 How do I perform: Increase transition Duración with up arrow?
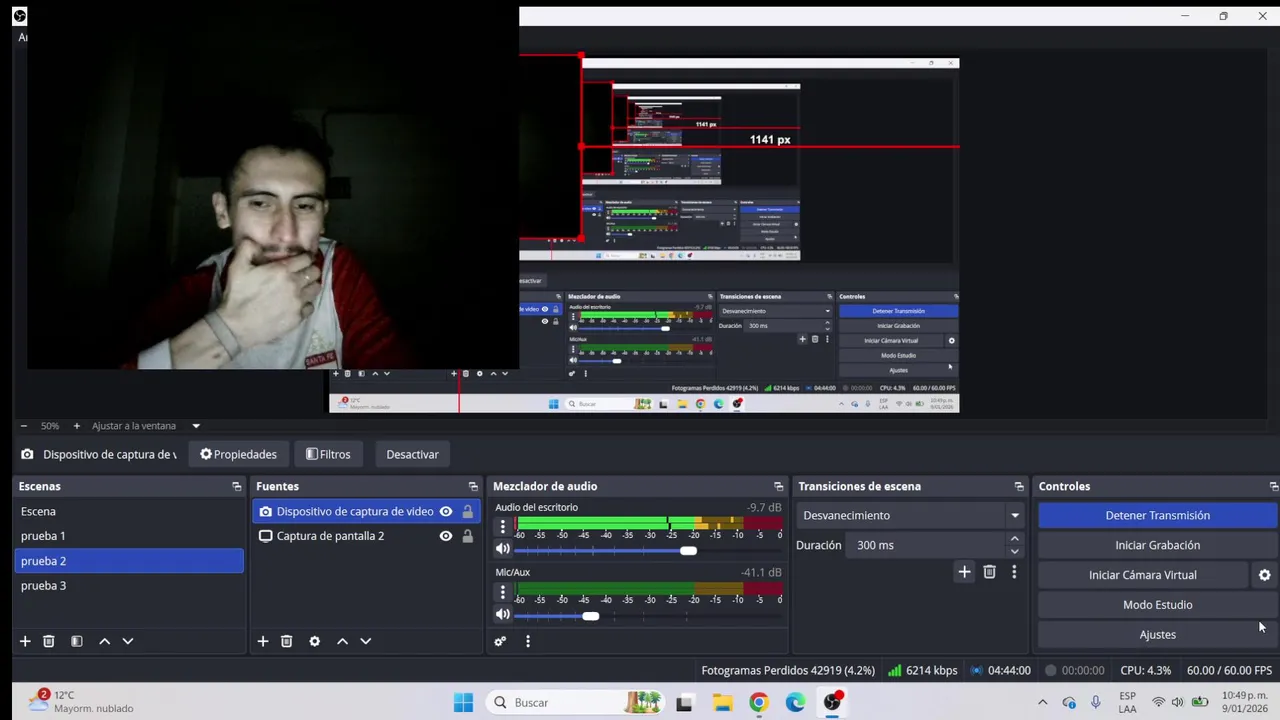coord(1014,539)
